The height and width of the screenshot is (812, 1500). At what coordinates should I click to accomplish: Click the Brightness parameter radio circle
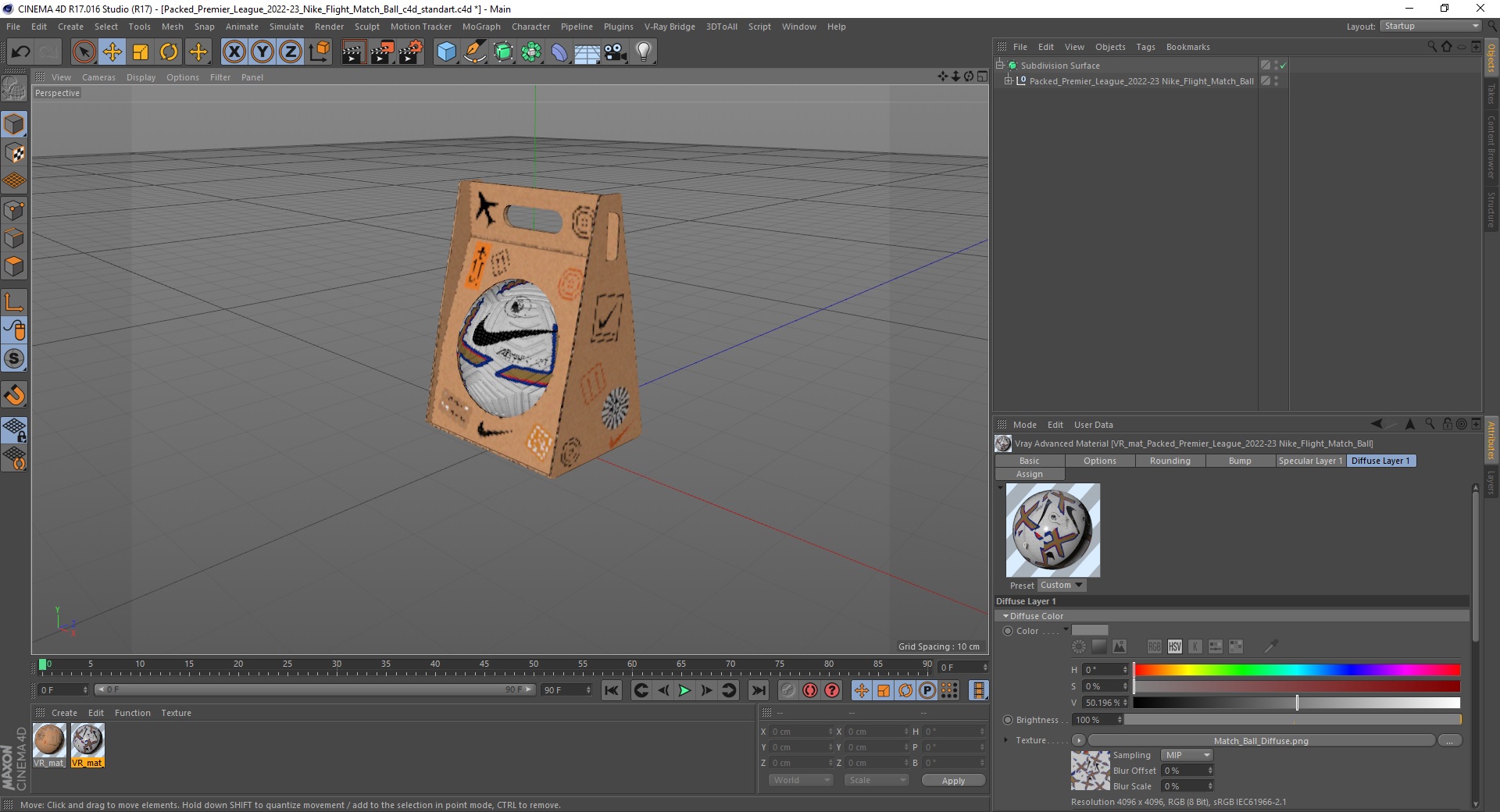point(1008,720)
